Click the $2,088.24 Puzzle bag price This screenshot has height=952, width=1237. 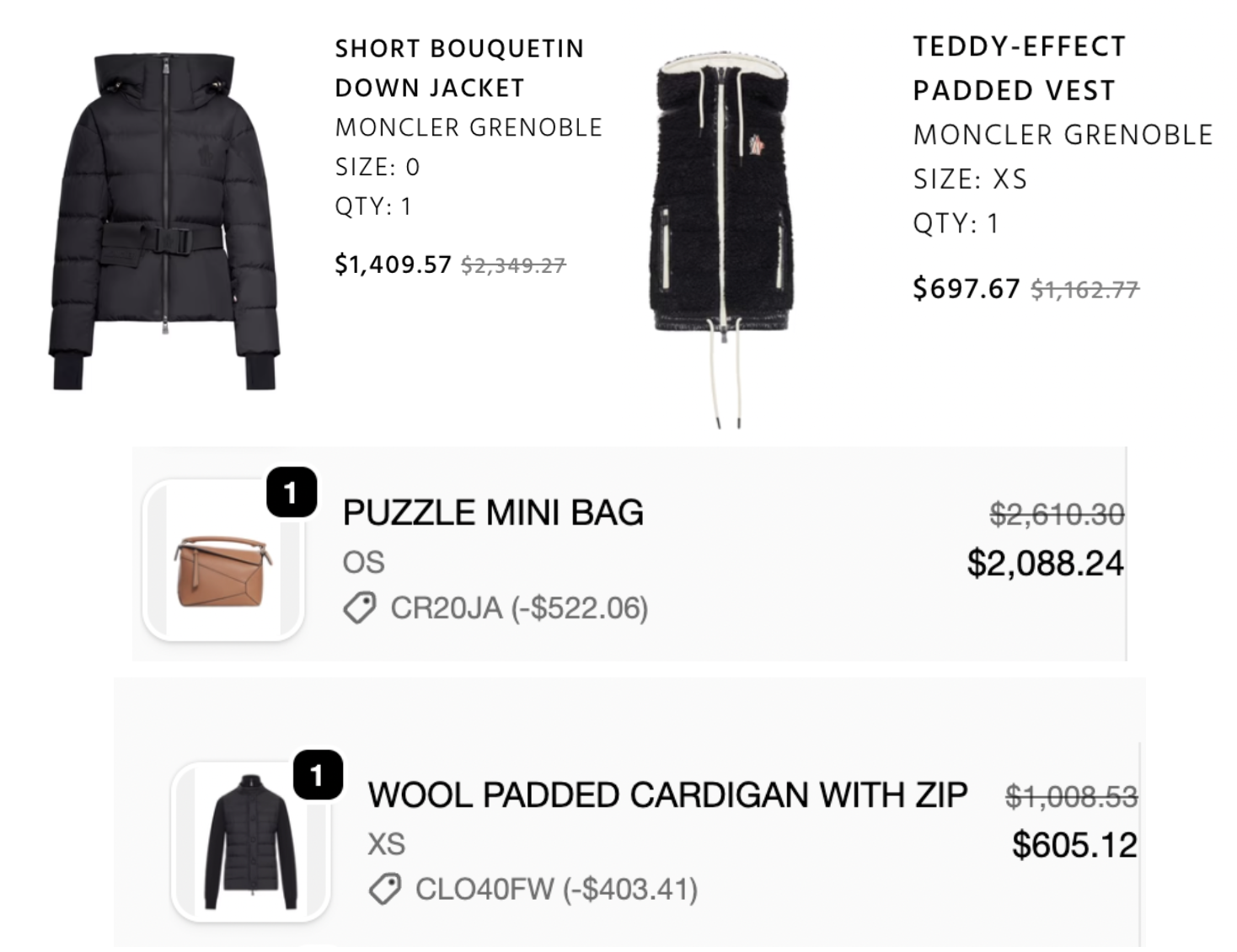pos(1045,563)
